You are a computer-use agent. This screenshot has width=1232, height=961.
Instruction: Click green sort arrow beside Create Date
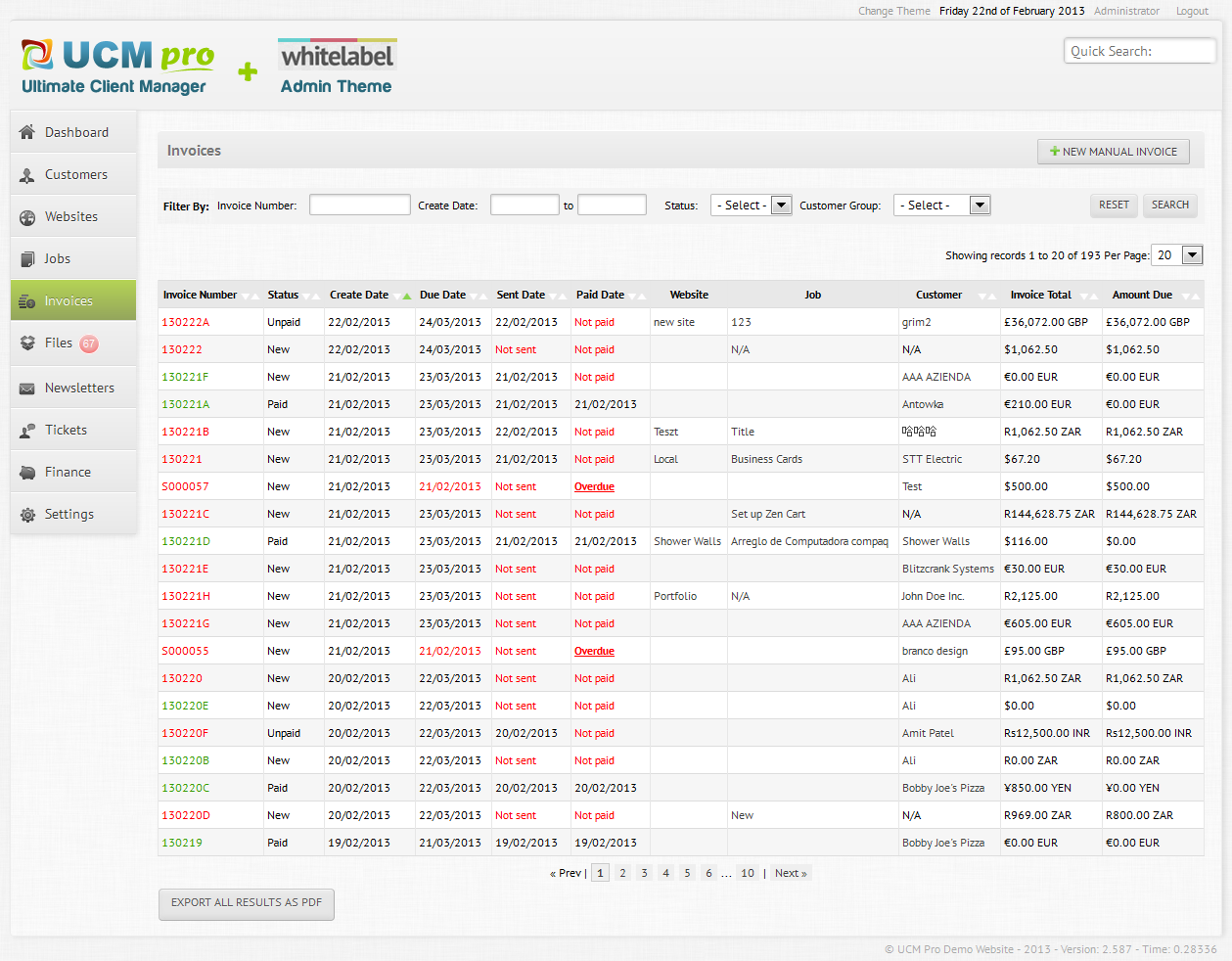[x=406, y=296]
